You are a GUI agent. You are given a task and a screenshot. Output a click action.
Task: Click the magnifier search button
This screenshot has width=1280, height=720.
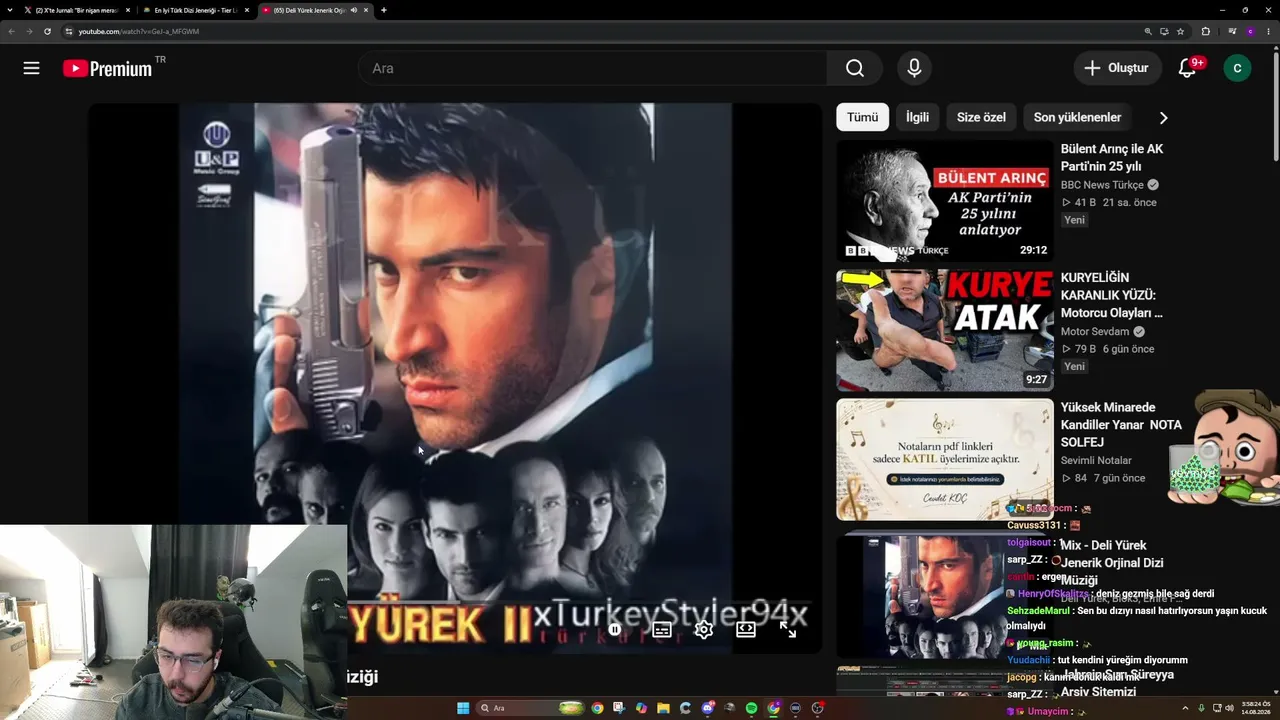855,68
